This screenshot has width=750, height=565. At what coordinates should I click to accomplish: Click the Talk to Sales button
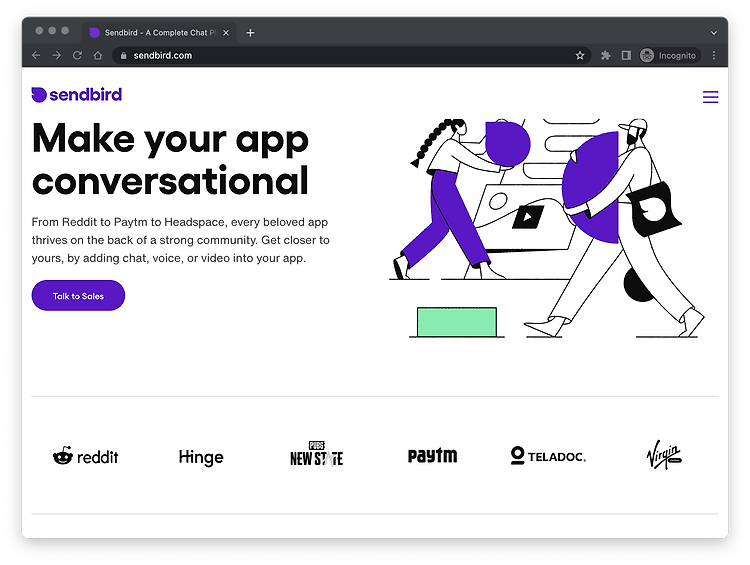[x=78, y=296]
